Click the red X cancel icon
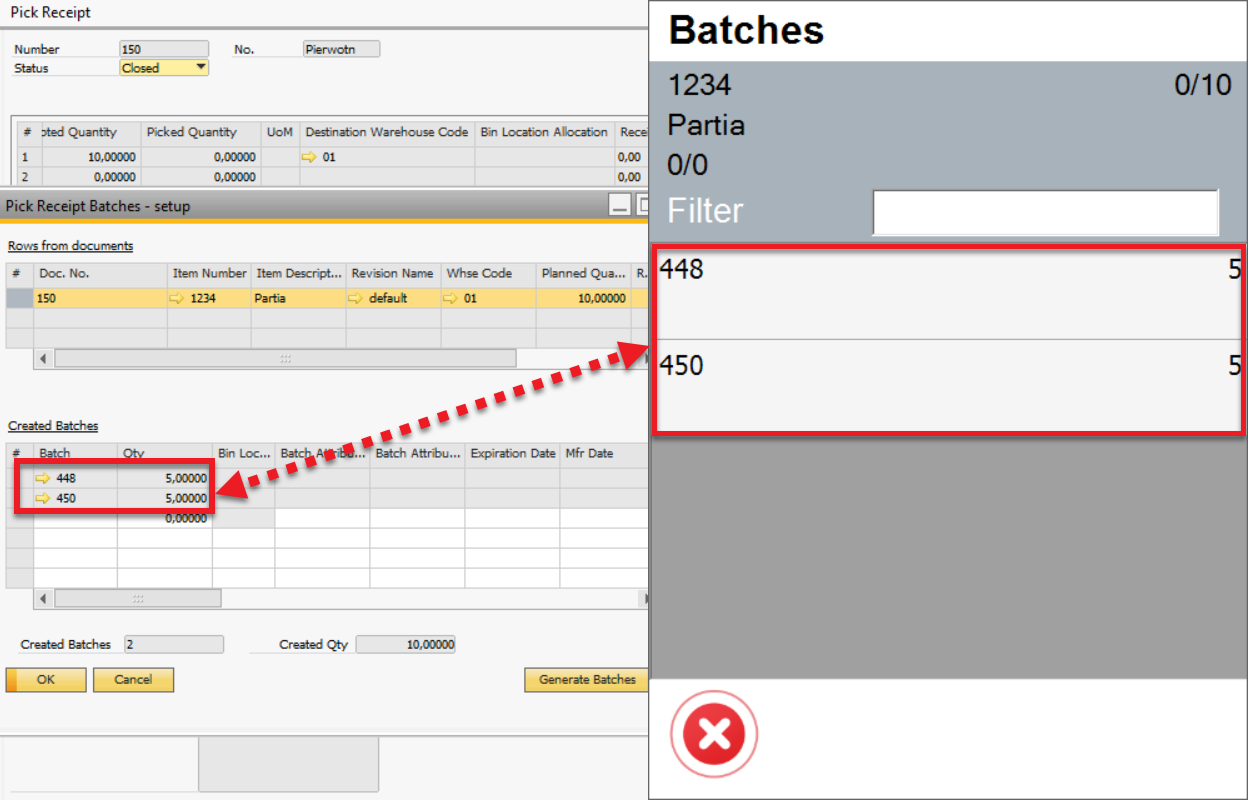 coord(713,735)
